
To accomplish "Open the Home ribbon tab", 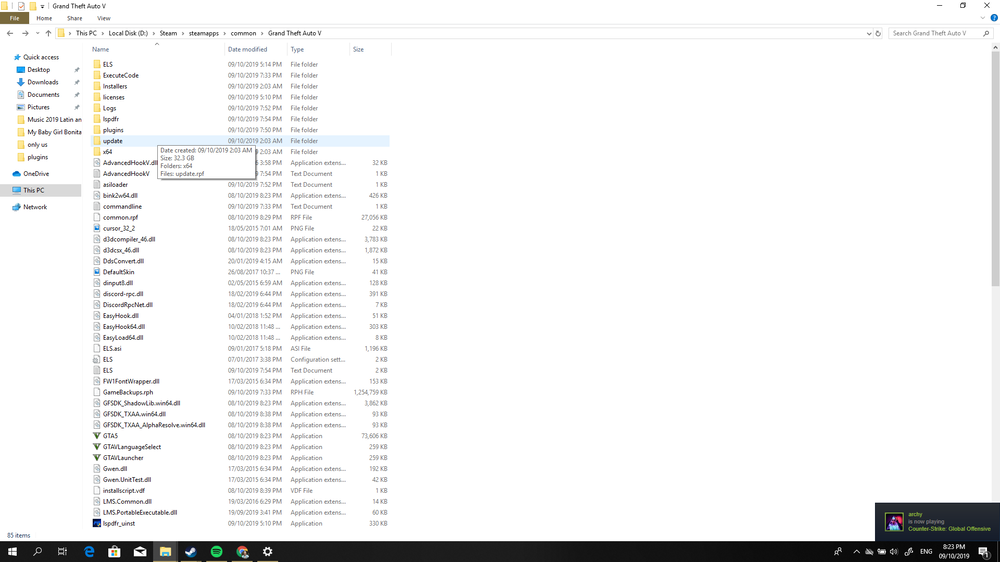I will point(44,18).
